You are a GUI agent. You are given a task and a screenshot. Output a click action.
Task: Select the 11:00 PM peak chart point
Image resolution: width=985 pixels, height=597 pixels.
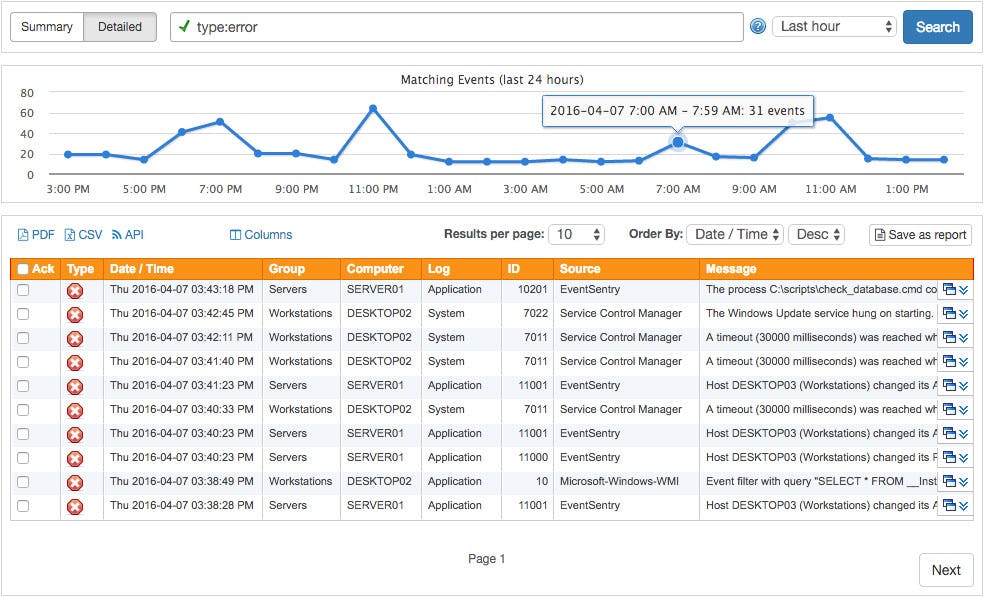click(373, 109)
